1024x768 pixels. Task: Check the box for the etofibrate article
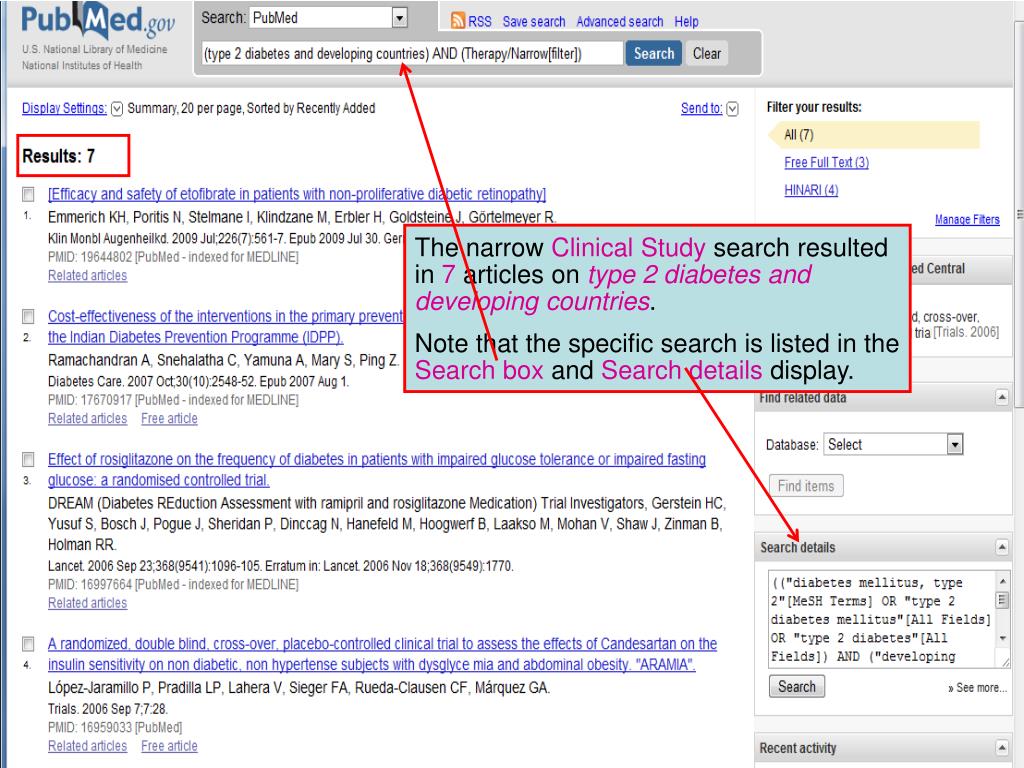pos(28,194)
